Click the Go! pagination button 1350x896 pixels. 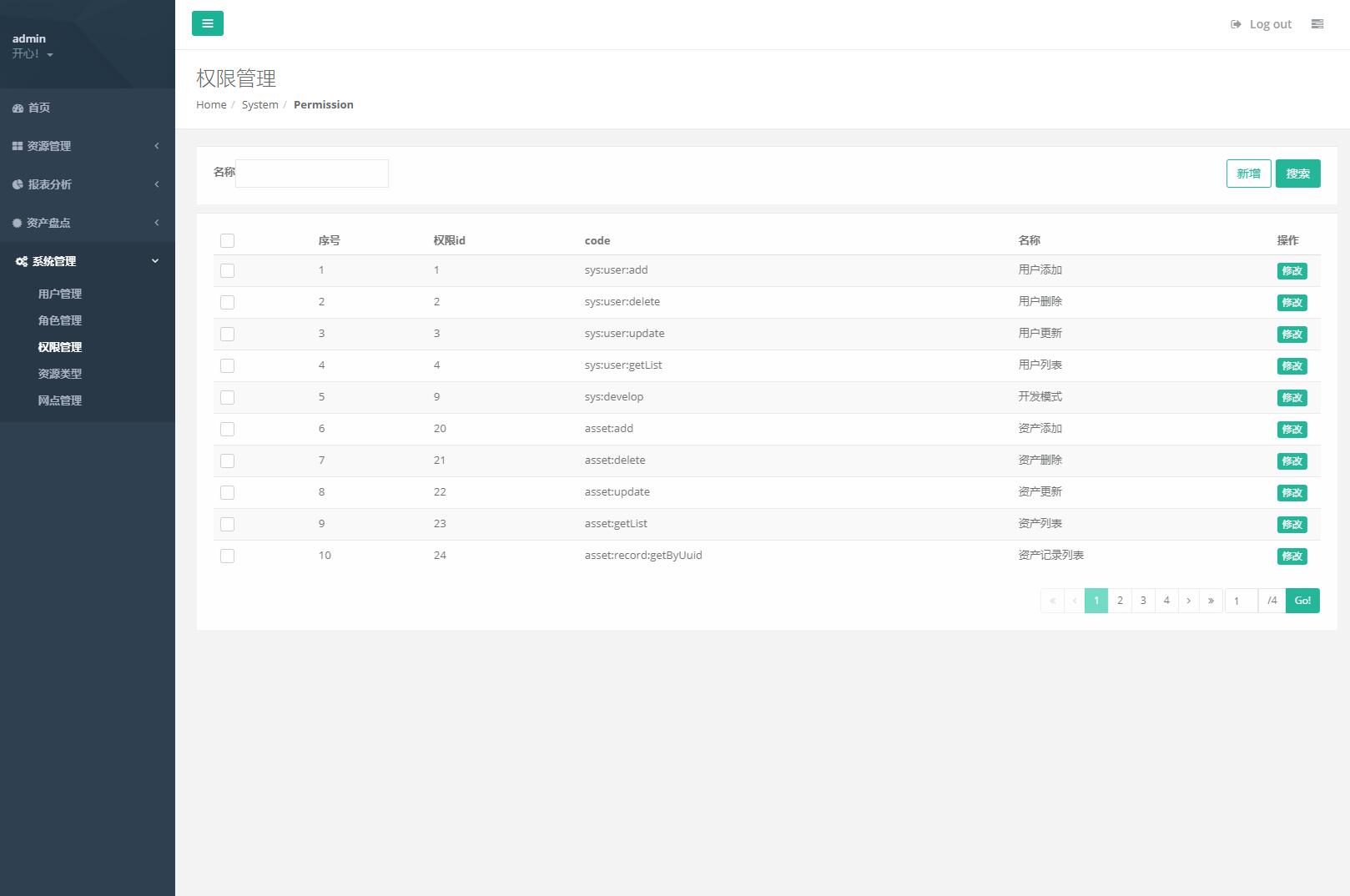click(1302, 601)
